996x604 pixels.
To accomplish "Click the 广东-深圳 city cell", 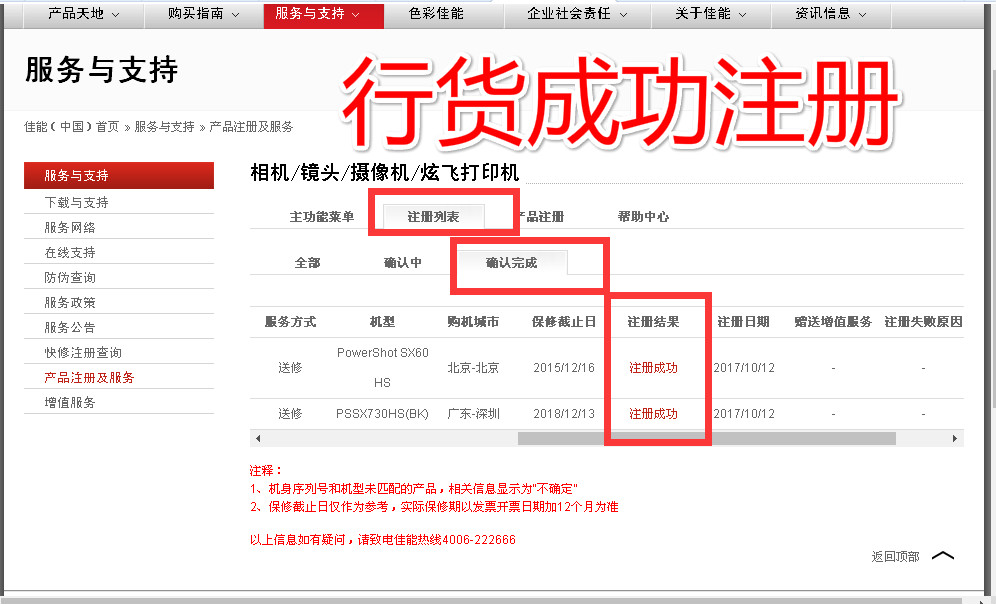I will (473, 414).
